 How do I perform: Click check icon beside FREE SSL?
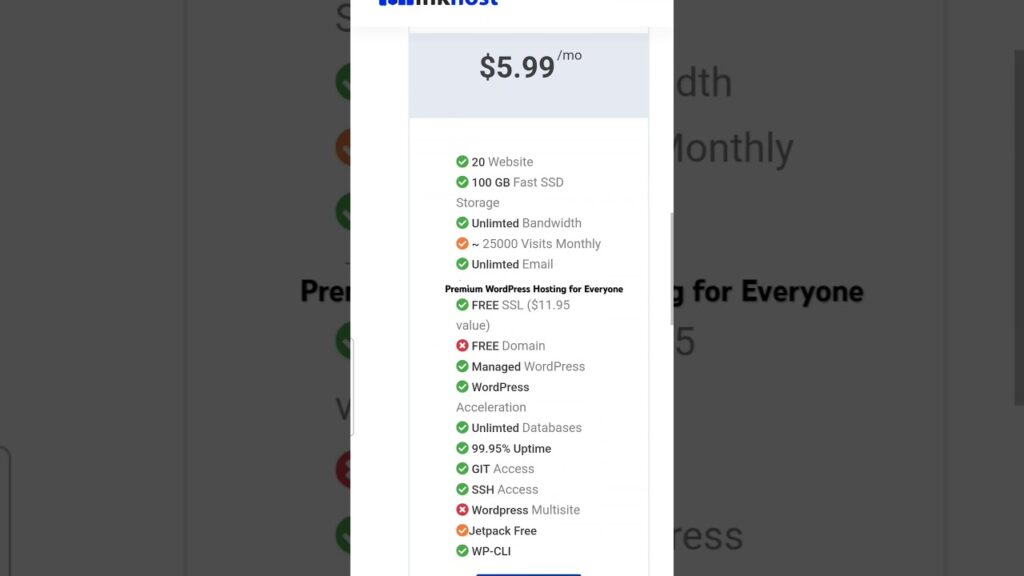[462, 305]
